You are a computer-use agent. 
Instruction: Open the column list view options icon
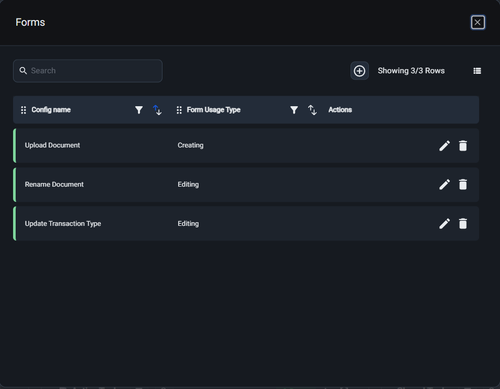pos(477,71)
